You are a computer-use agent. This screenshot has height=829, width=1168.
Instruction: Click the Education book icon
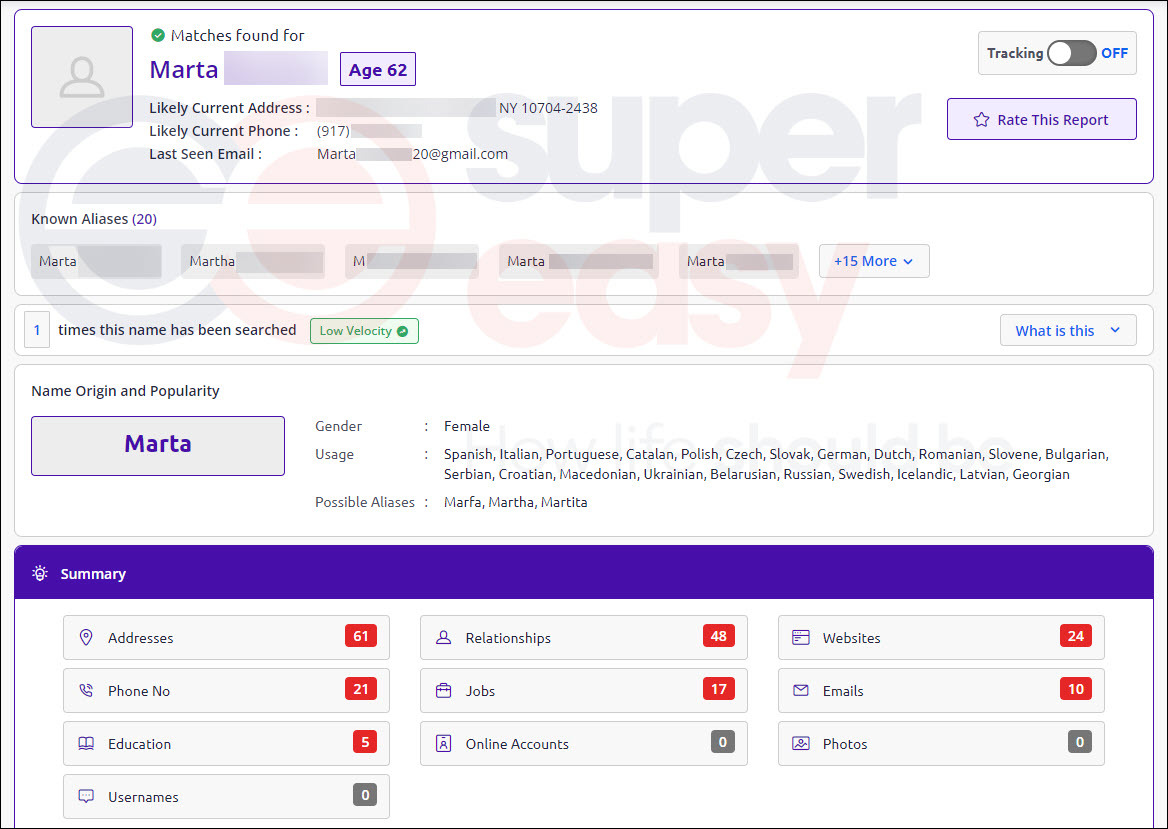[86, 743]
